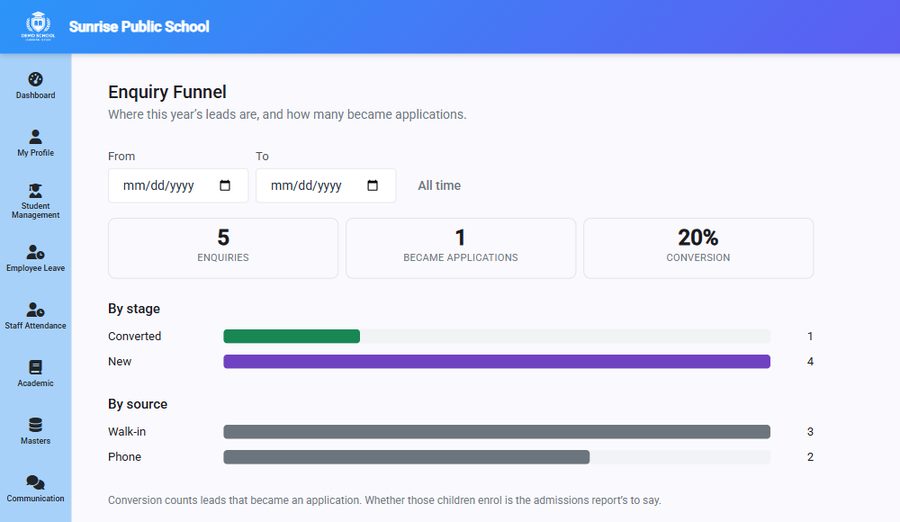This screenshot has width=900, height=522.
Task: Open My Profile person icon
Action: 36,137
